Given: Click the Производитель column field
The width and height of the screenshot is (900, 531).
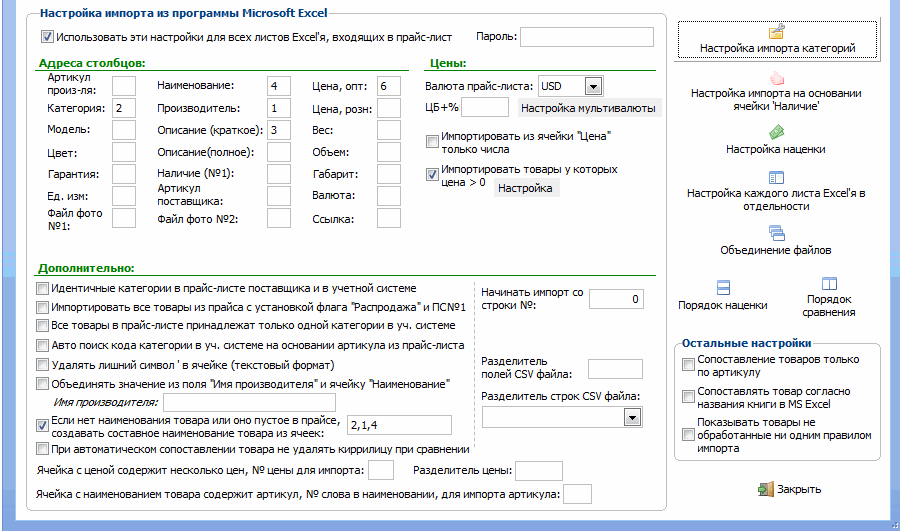Looking at the screenshot, I should pyautogui.click(x=279, y=108).
